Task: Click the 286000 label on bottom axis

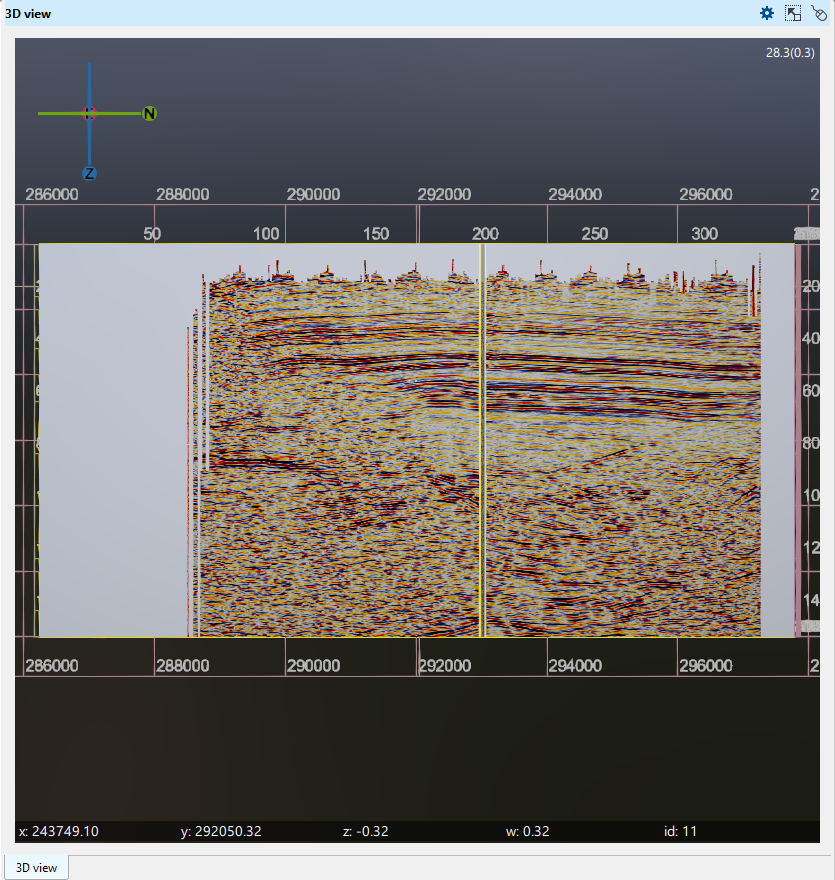Action: [51, 664]
